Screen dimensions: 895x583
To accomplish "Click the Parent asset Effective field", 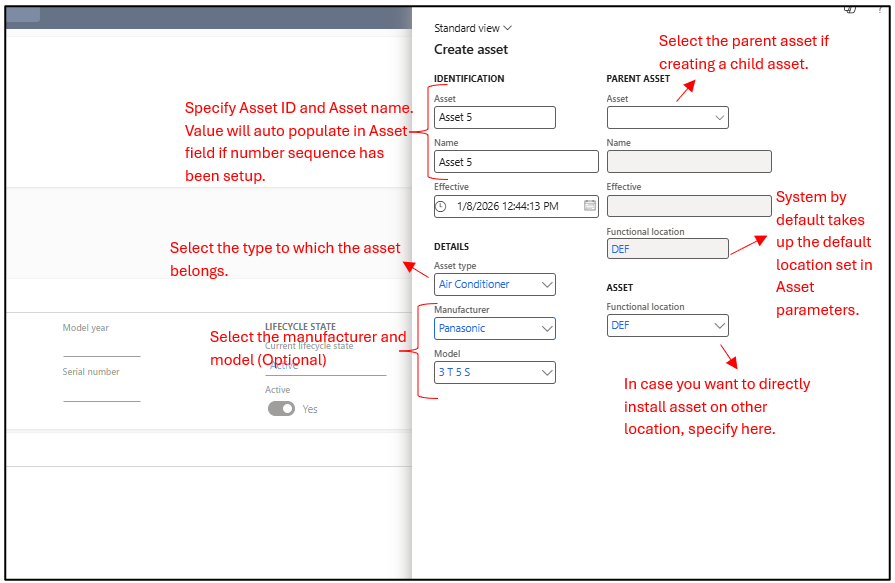I will 689,206.
